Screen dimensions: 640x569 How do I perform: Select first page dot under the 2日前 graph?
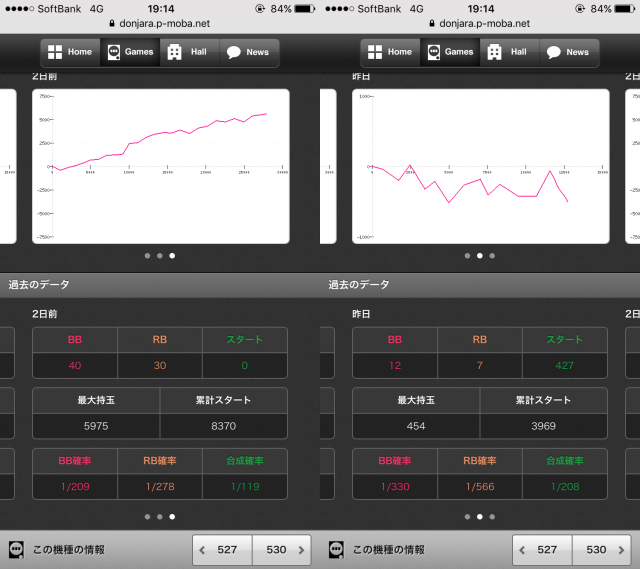point(147,255)
